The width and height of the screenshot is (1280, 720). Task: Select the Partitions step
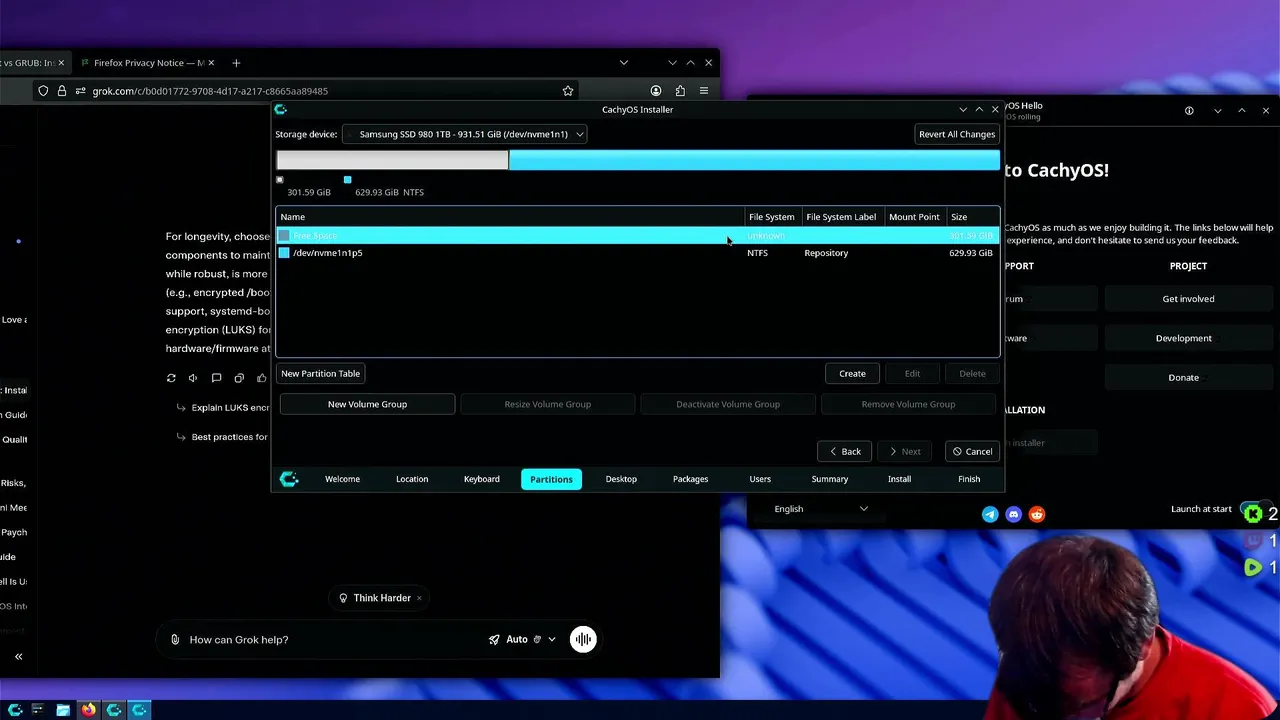[551, 479]
